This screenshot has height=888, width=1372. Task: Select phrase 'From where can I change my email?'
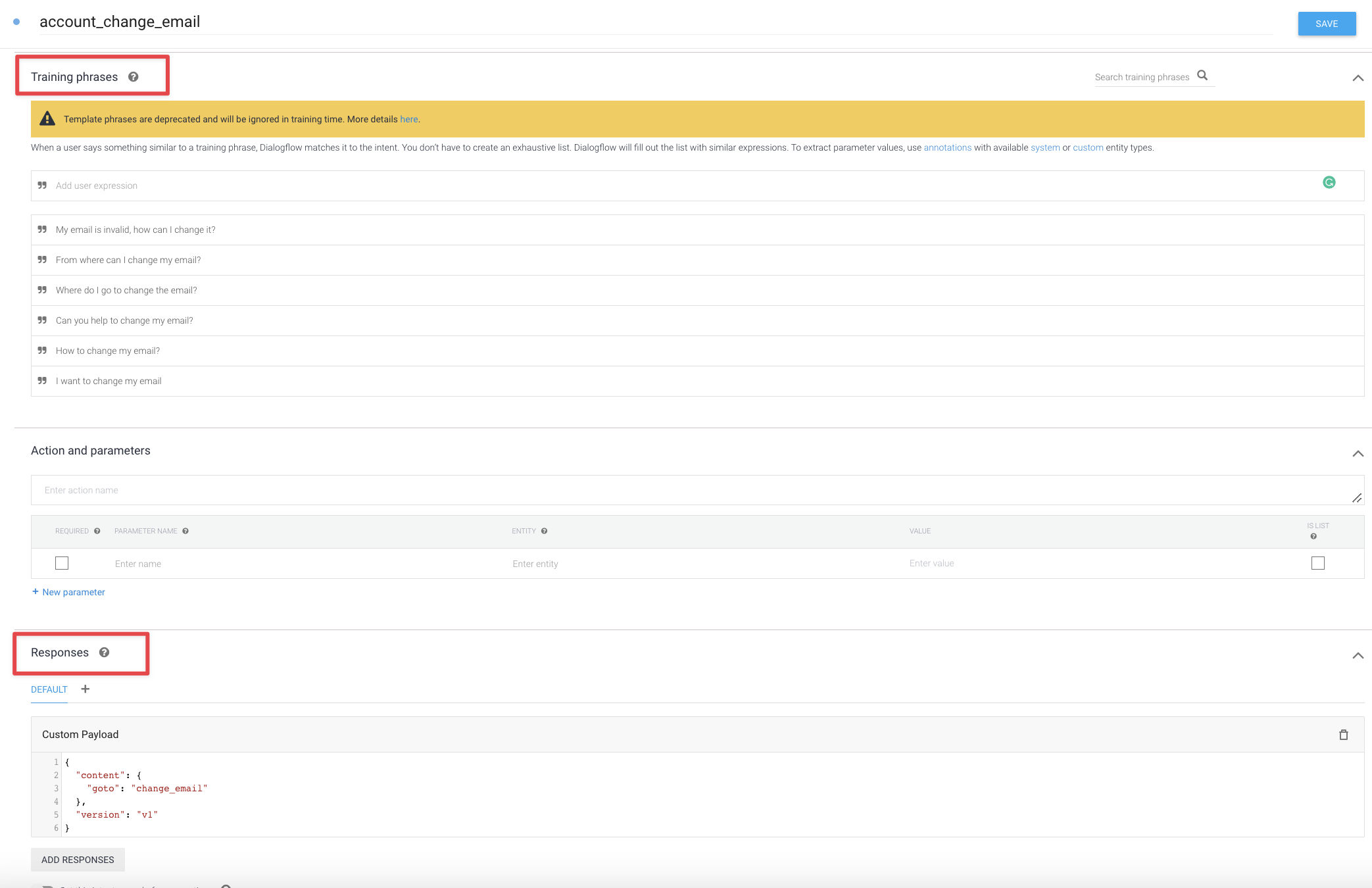[697, 260]
